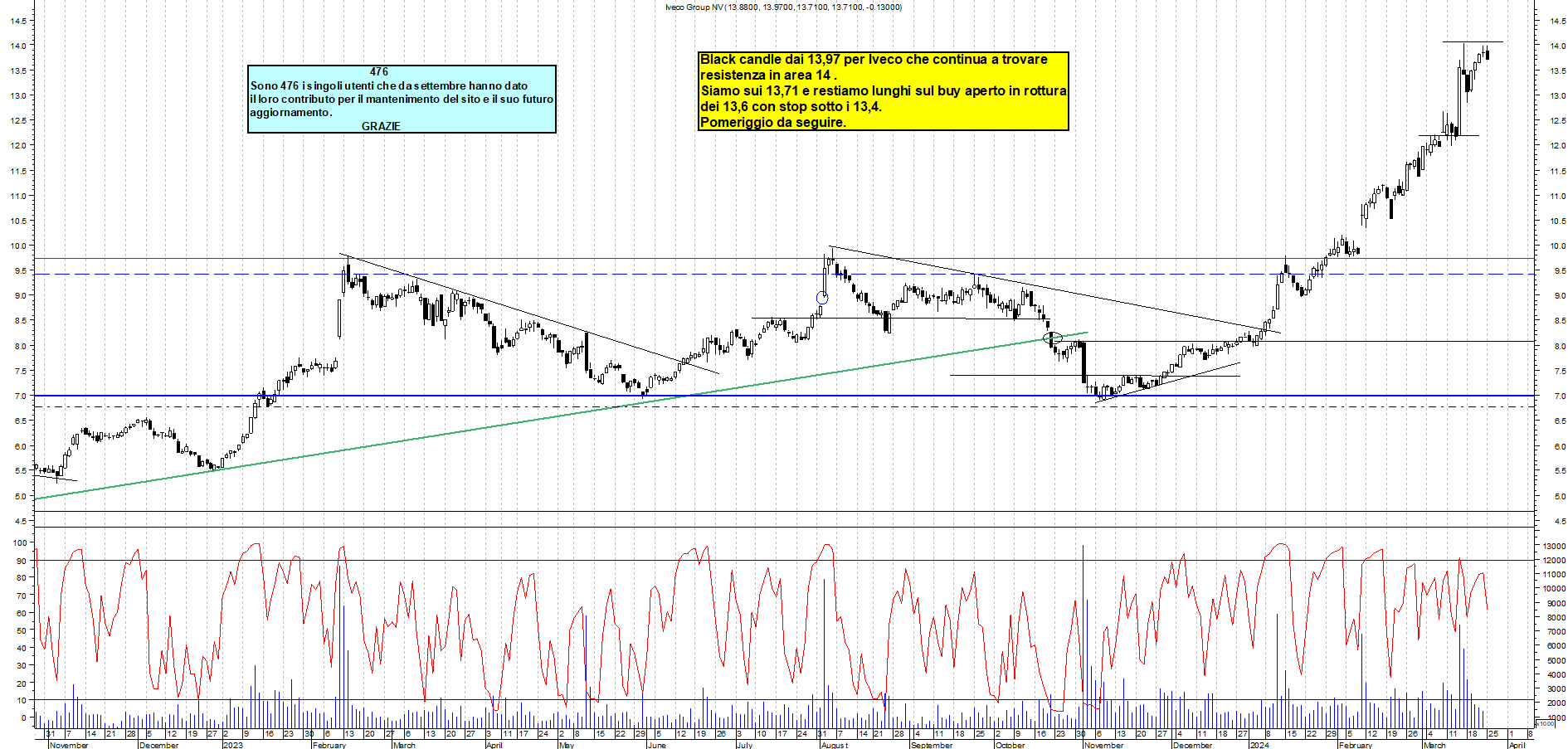Select the green ascending trendline
This screenshot has width=1568, height=749.
pos(561,416)
